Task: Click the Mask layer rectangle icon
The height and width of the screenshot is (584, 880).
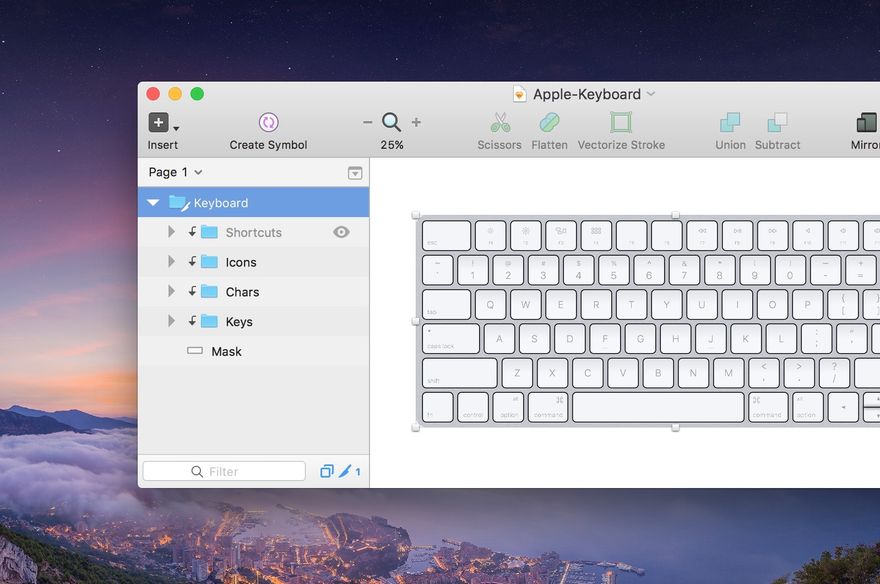Action: pos(195,351)
